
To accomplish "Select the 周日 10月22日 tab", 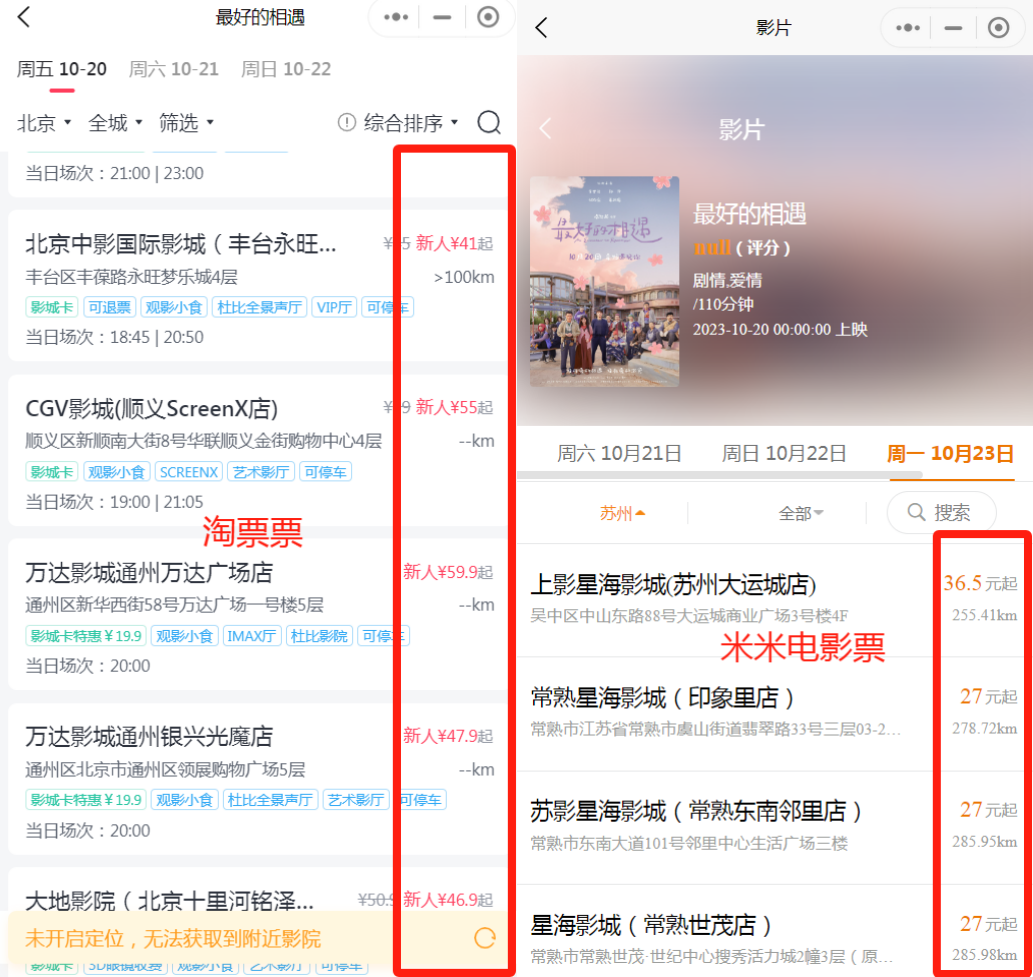I will click(x=784, y=453).
